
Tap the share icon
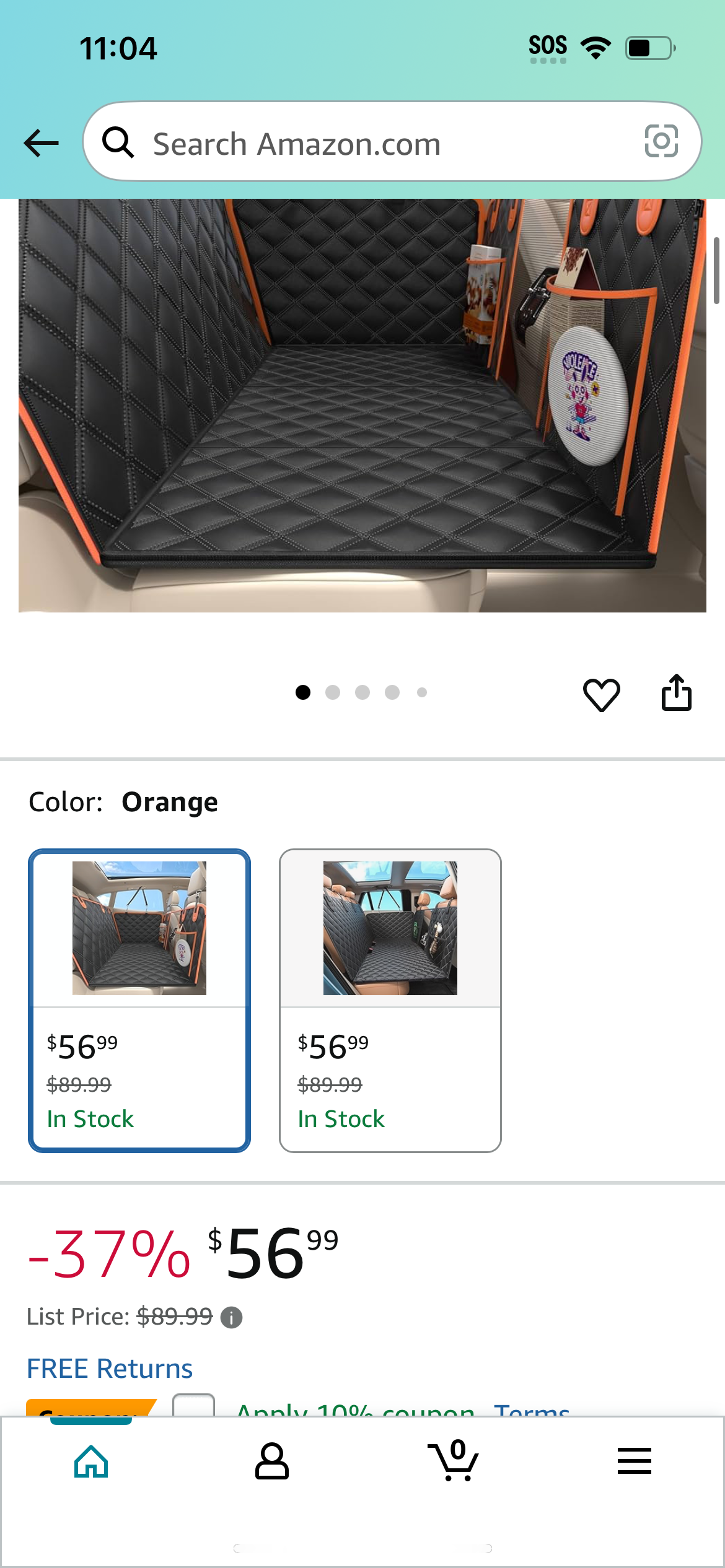pyautogui.click(x=676, y=692)
